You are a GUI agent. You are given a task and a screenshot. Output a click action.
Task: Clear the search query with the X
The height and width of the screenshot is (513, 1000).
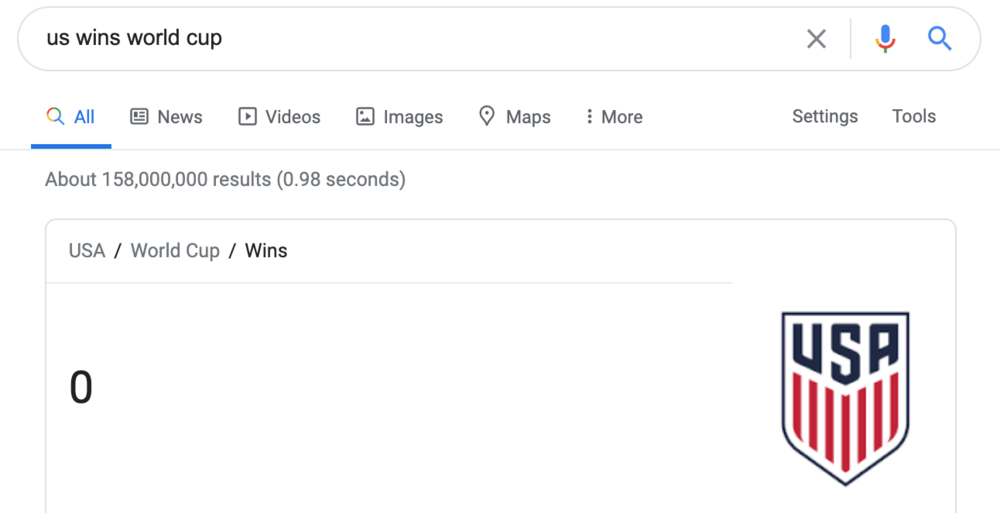(816, 39)
